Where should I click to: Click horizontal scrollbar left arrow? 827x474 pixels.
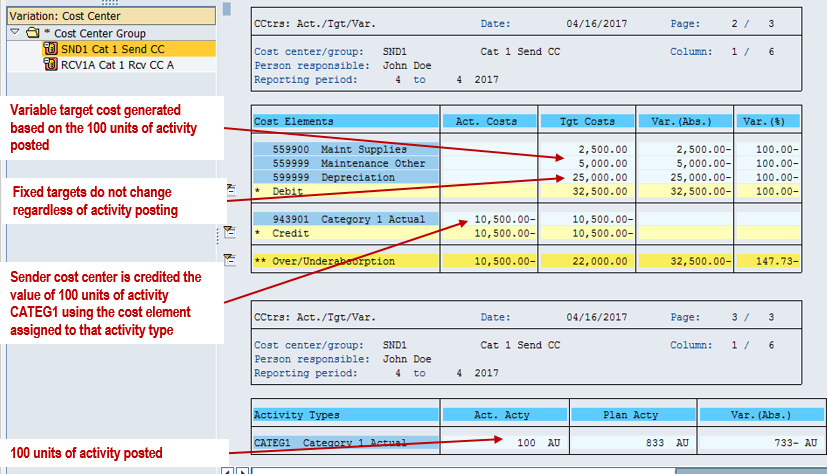pos(226,469)
